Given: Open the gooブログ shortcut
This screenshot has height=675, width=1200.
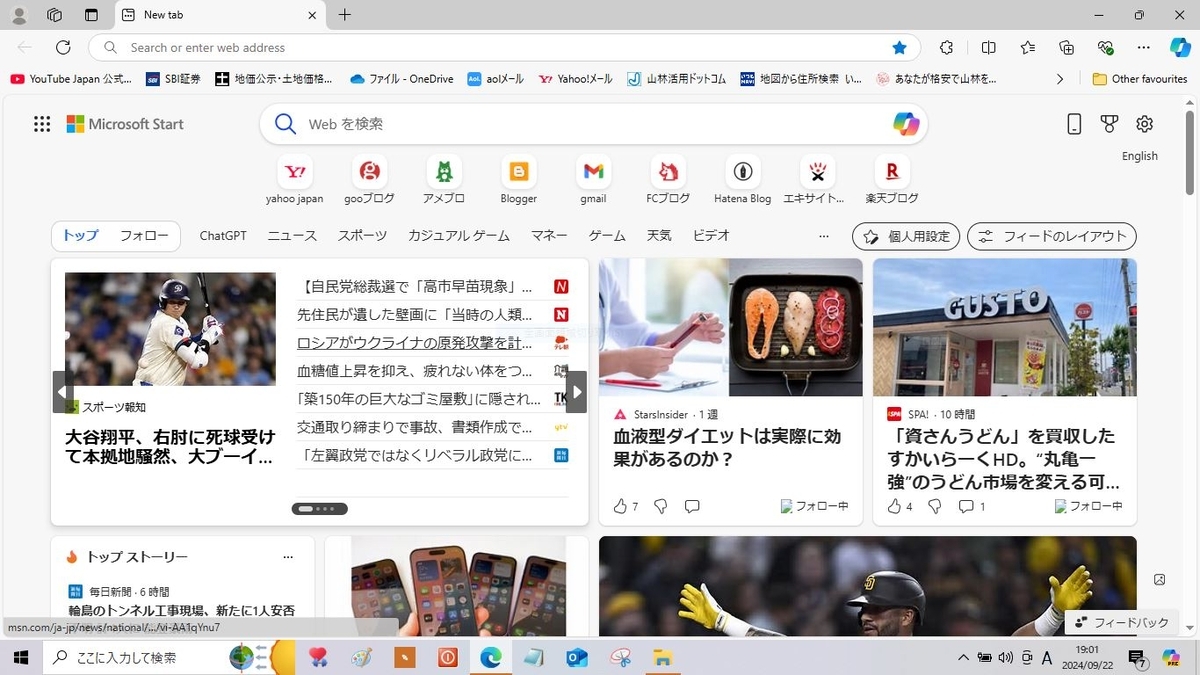Looking at the screenshot, I should click(x=369, y=180).
